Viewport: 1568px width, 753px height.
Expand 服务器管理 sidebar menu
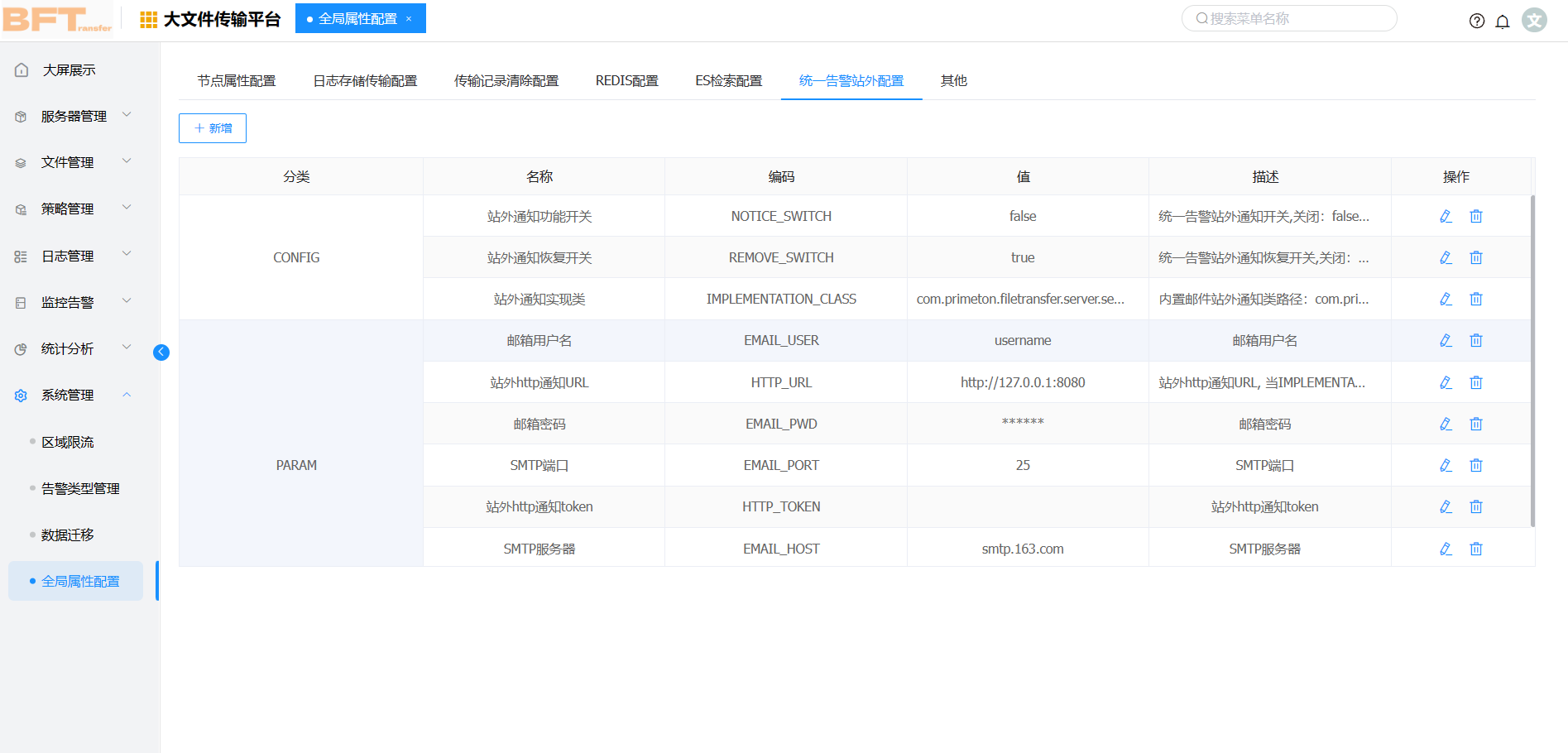click(x=74, y=116)
